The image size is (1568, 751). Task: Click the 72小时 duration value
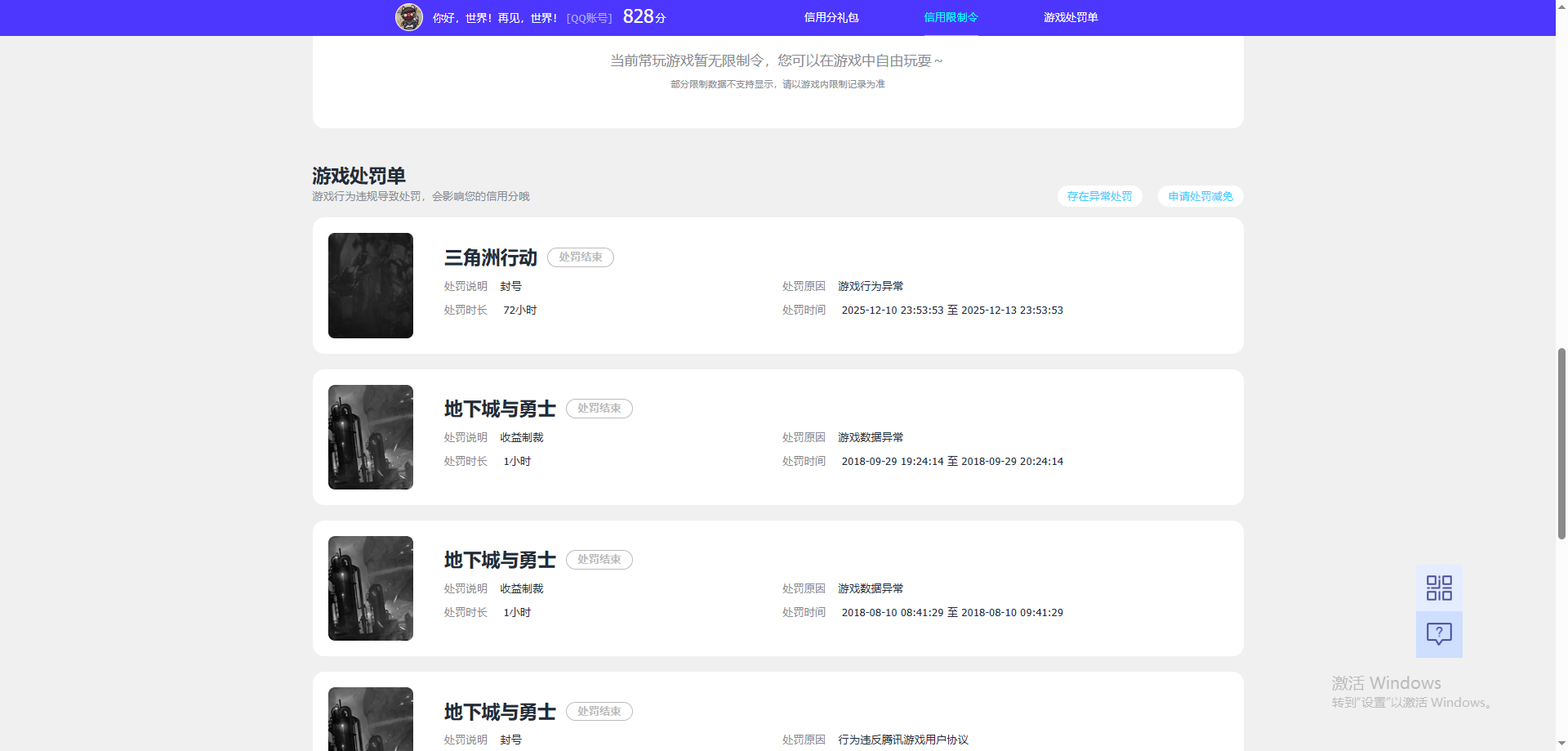click(520, 311)
